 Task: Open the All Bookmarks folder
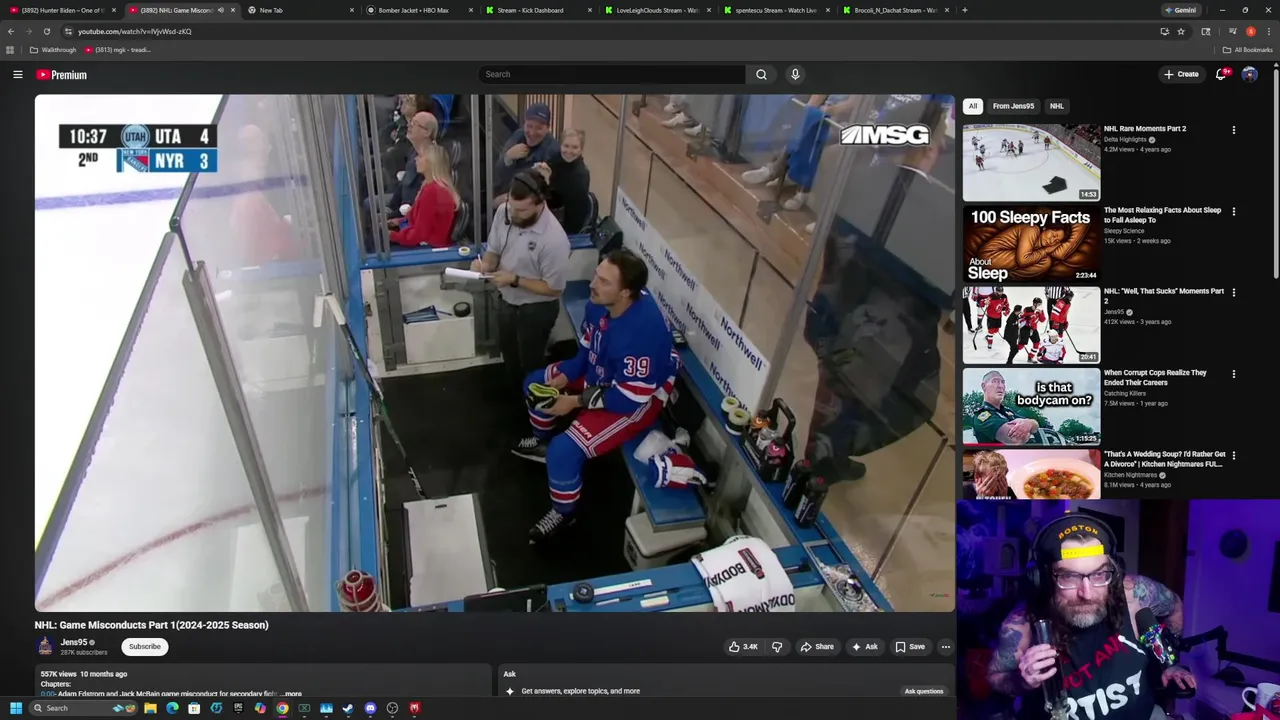[x=1247, y=50]
